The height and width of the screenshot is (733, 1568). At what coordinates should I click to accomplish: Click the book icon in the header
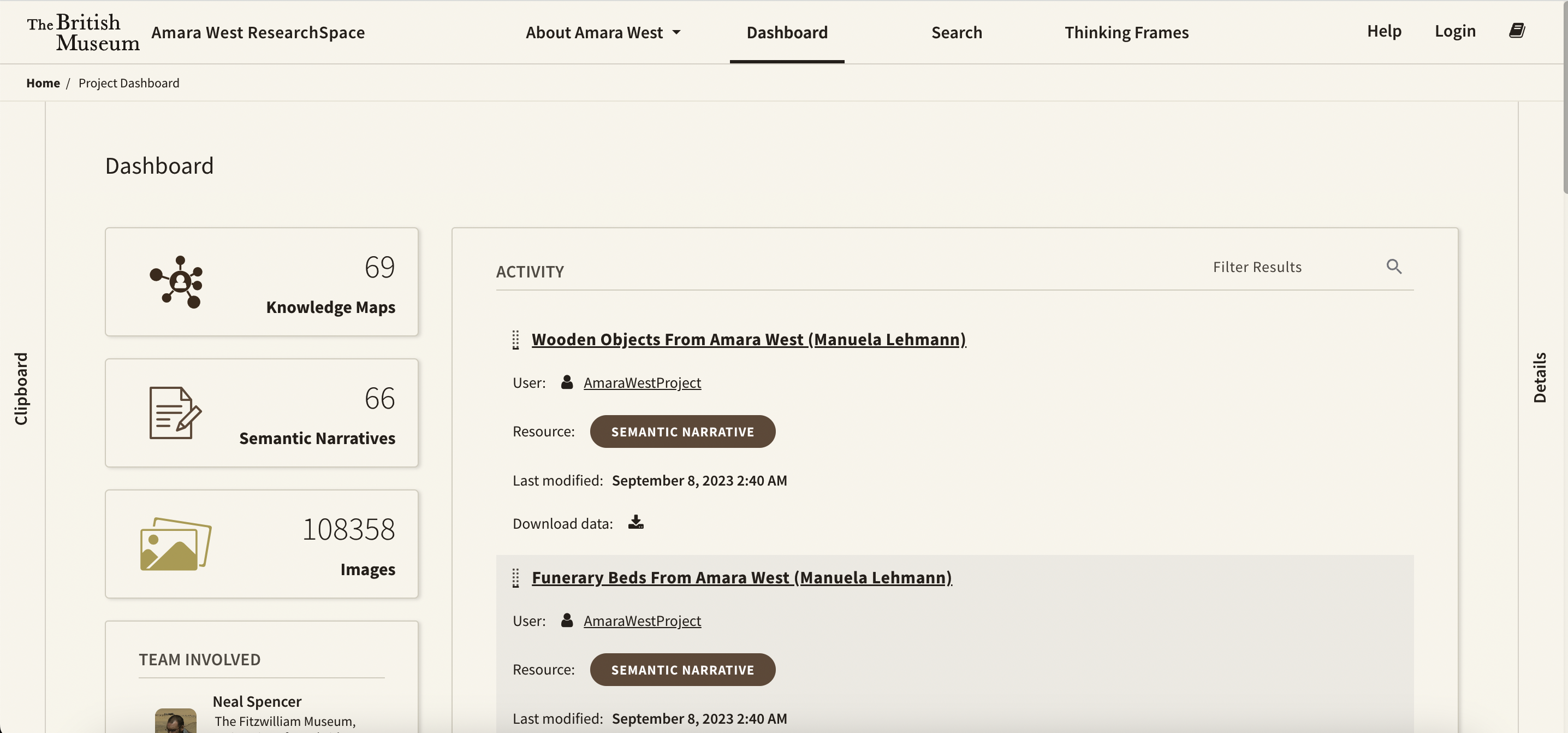coord(1516,31)
